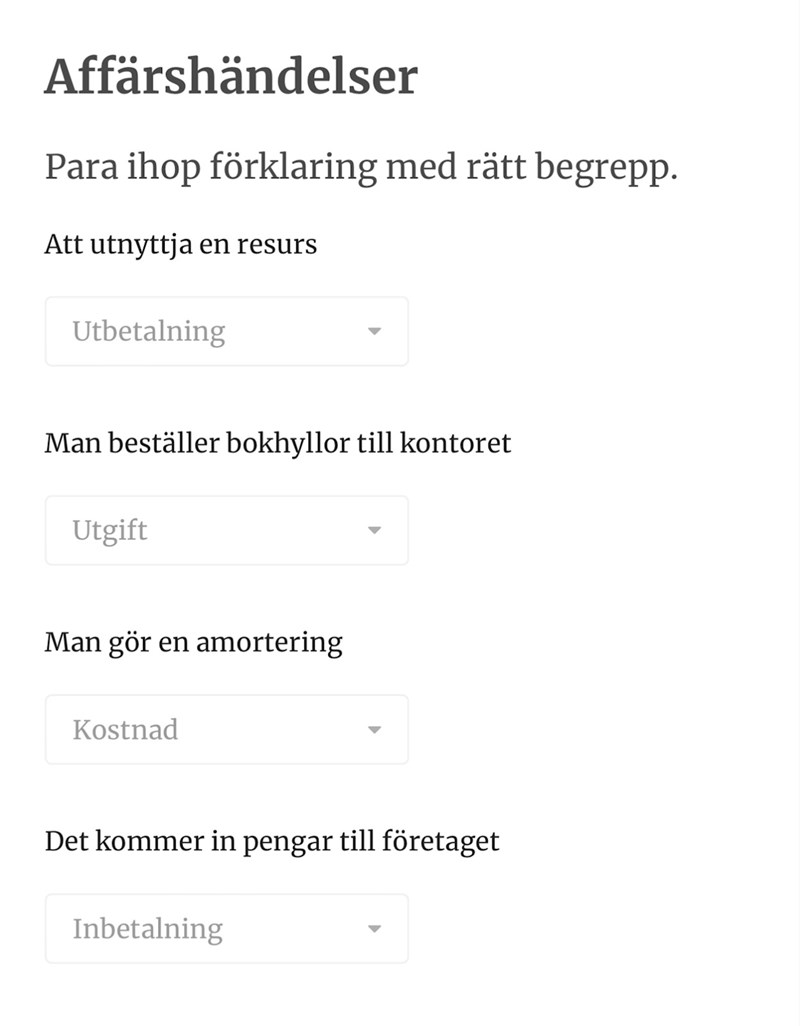Click the arrow icon beside Utgift
The image size is (800, 1026).
(375, 531)
